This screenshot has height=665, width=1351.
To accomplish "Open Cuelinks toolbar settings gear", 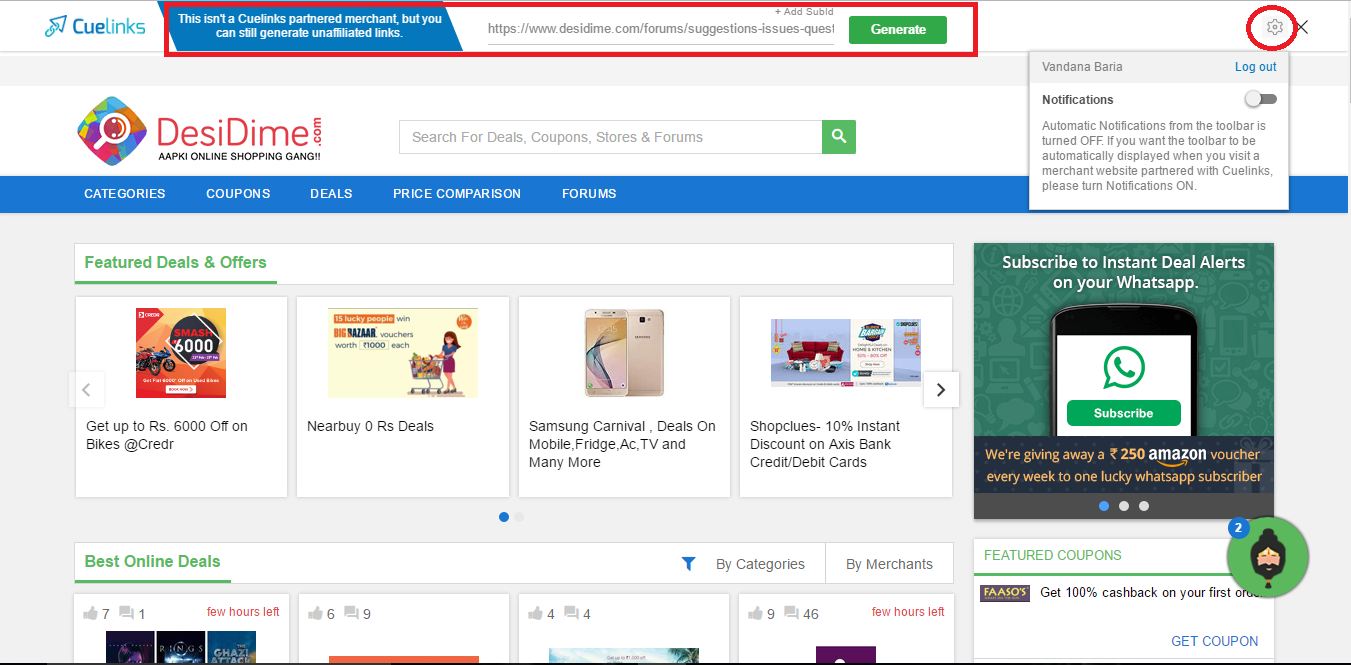I will (x=1274, y=28).
